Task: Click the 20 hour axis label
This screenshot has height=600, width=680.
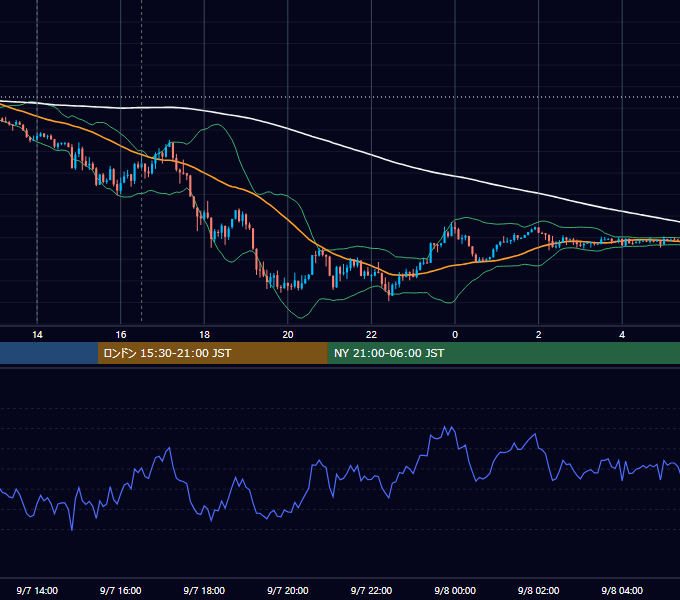Action: click(288, 335)
